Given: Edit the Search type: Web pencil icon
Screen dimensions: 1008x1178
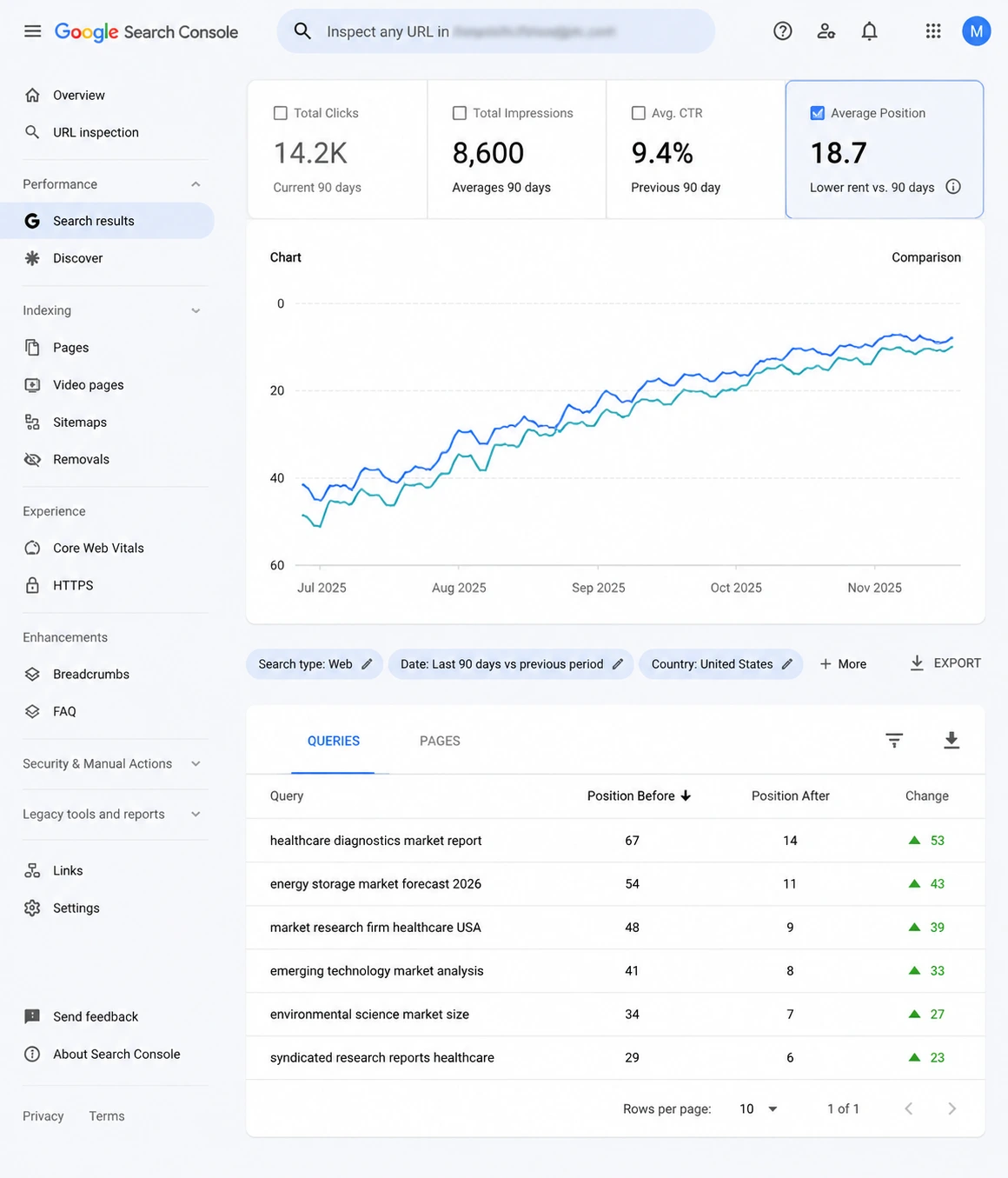Looking at the screenshot, I should pyautogui.click(x=367, y=664).
